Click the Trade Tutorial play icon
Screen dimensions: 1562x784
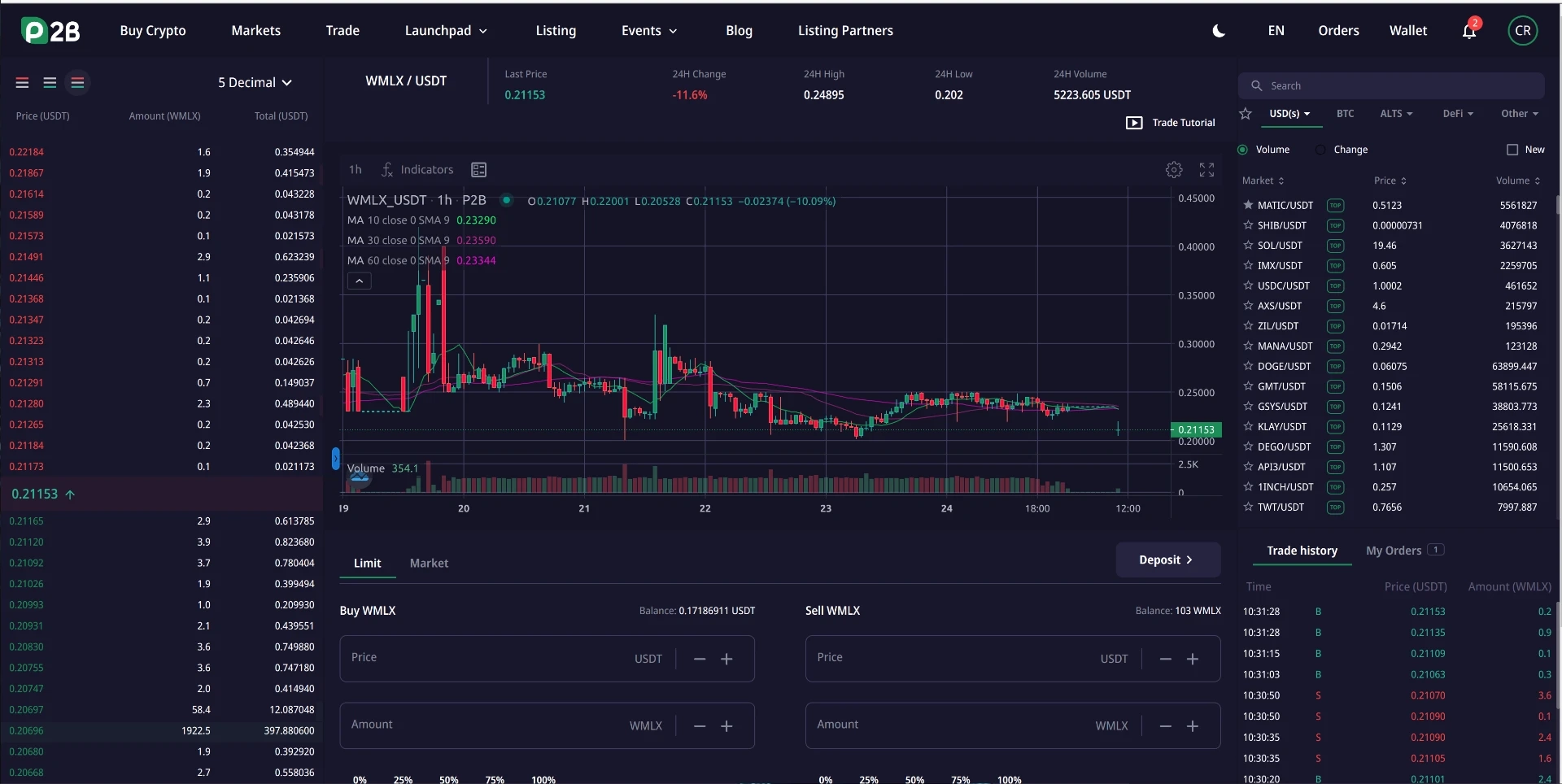pyautogui.click(x=1134, y=123)
